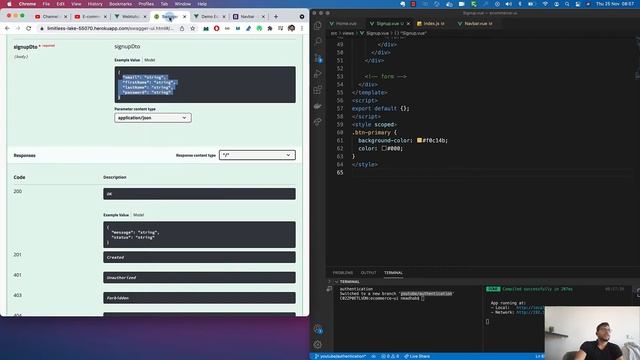
Task: Click the signupDto example JSON body
Action: coord(205,84)
